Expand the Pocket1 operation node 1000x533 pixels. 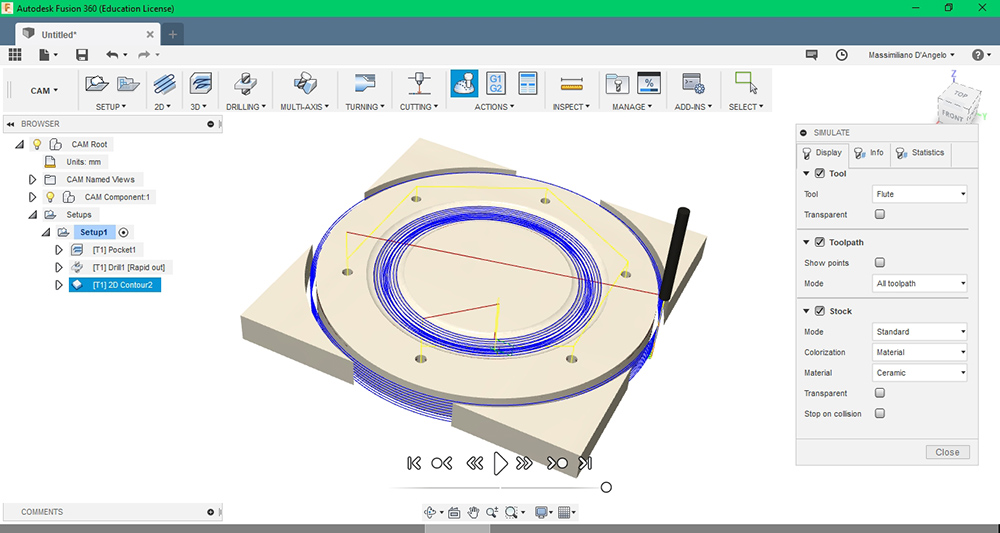pos(59,250)
